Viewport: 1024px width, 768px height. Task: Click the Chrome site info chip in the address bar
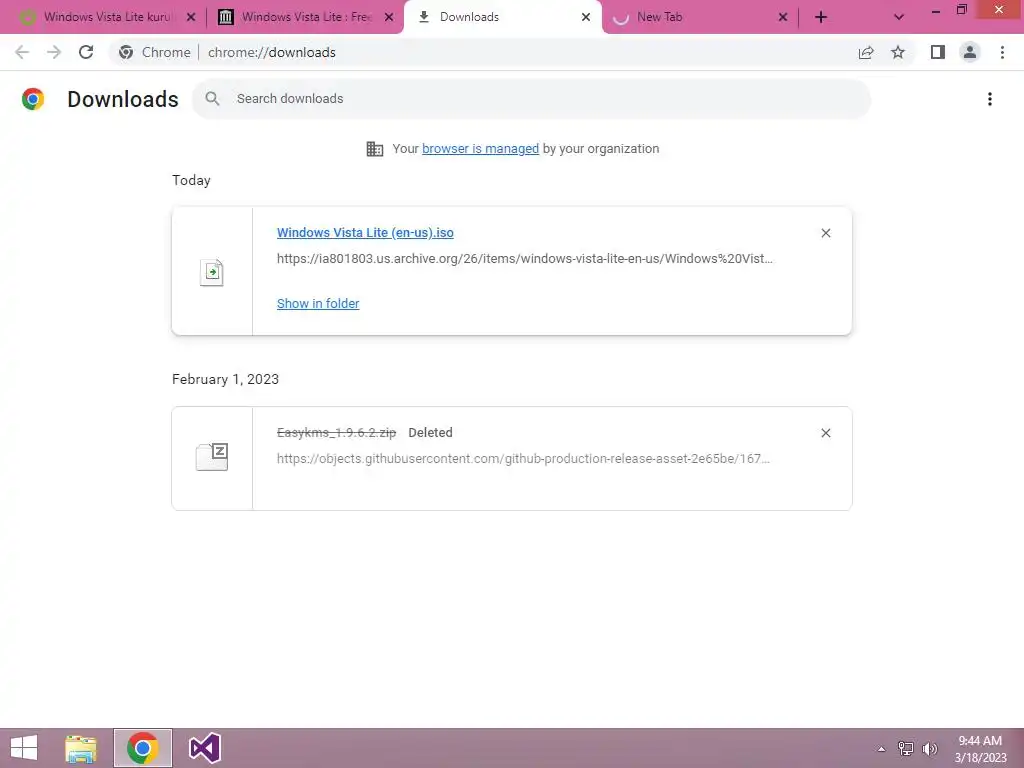(x=155, y=52)
